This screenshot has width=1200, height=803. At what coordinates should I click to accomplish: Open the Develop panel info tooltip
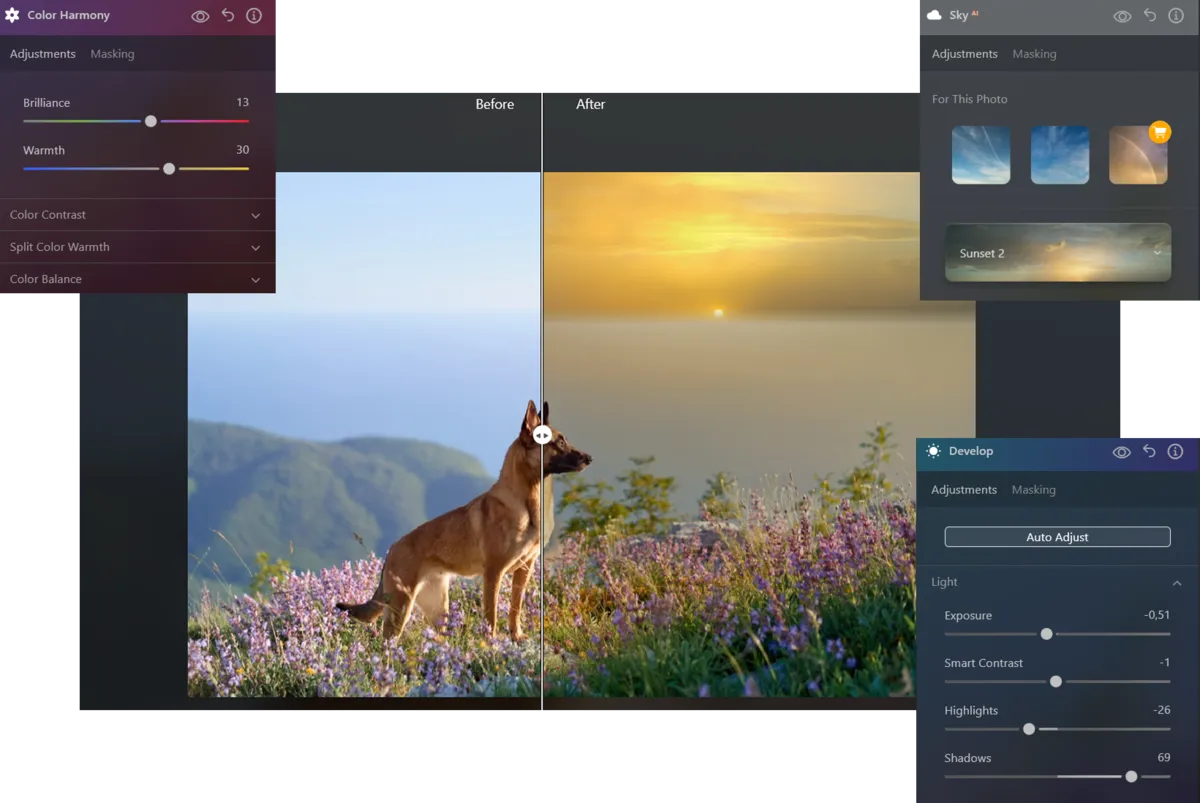pyautogui.click(x=1175, y=451)
